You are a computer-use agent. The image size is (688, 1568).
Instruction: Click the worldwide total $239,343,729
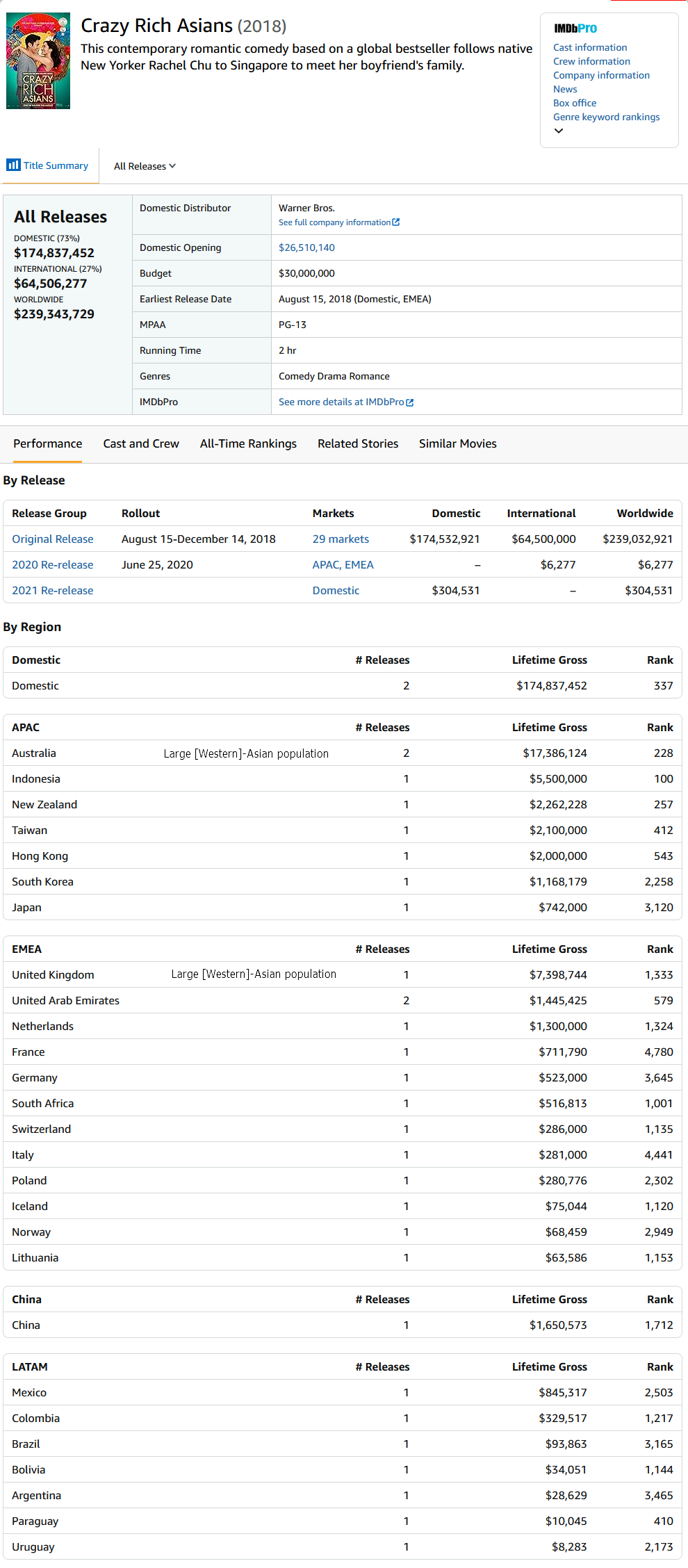click(54, 314)
